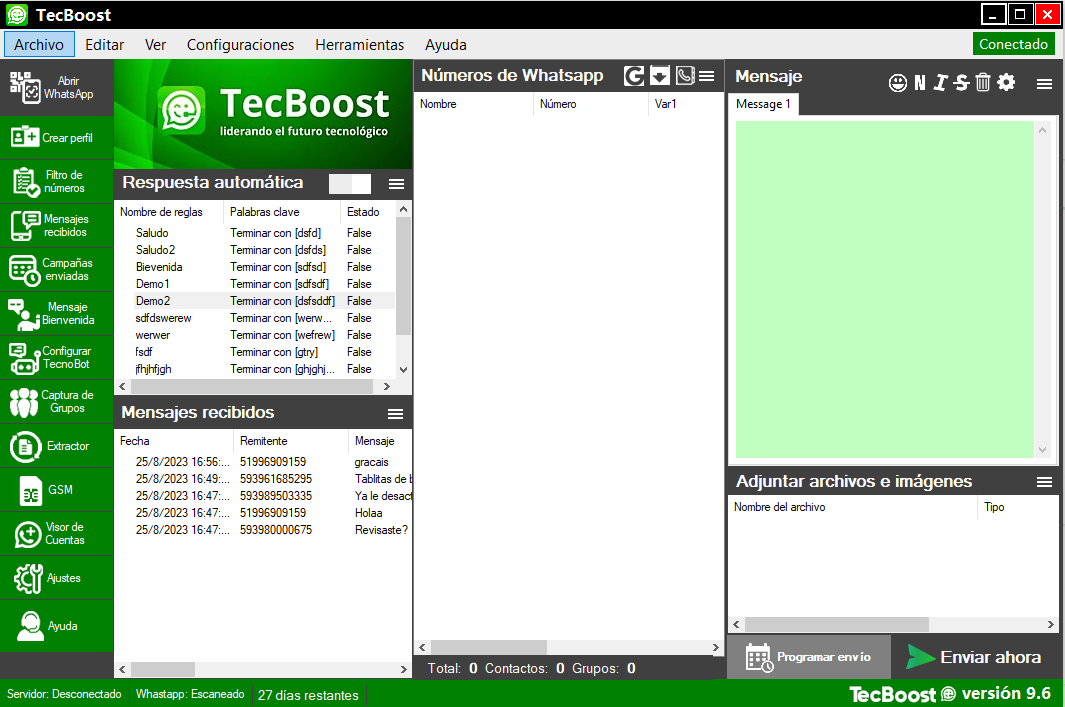Open the Adjuntar archivos e imágenes panel menu

(1044, 482)
